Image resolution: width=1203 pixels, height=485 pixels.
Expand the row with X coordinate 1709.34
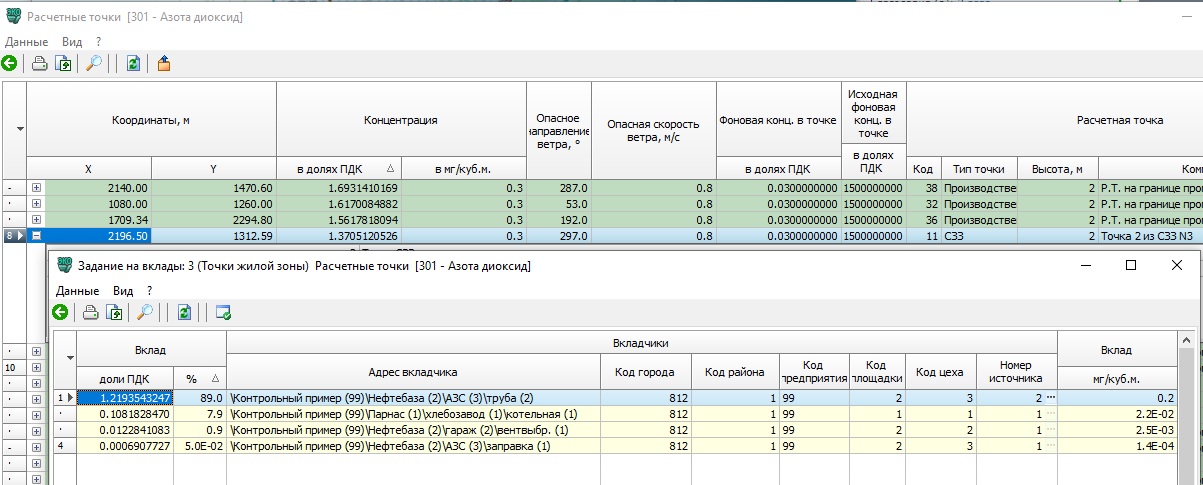(37, 220)
